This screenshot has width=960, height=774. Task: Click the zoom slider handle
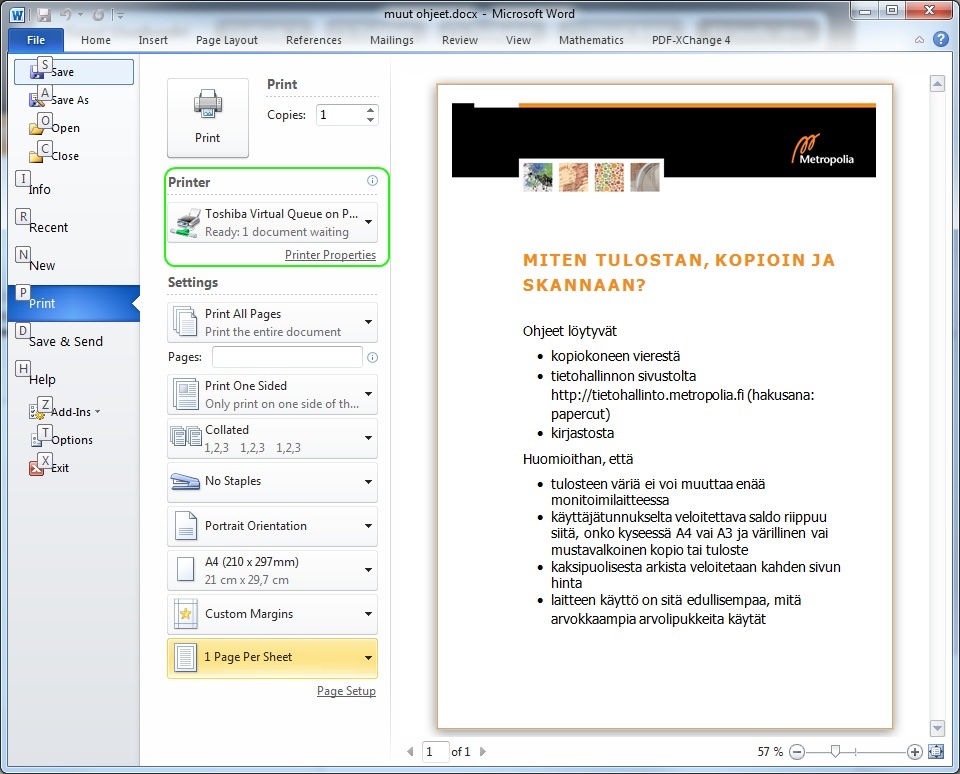(835, 751)
